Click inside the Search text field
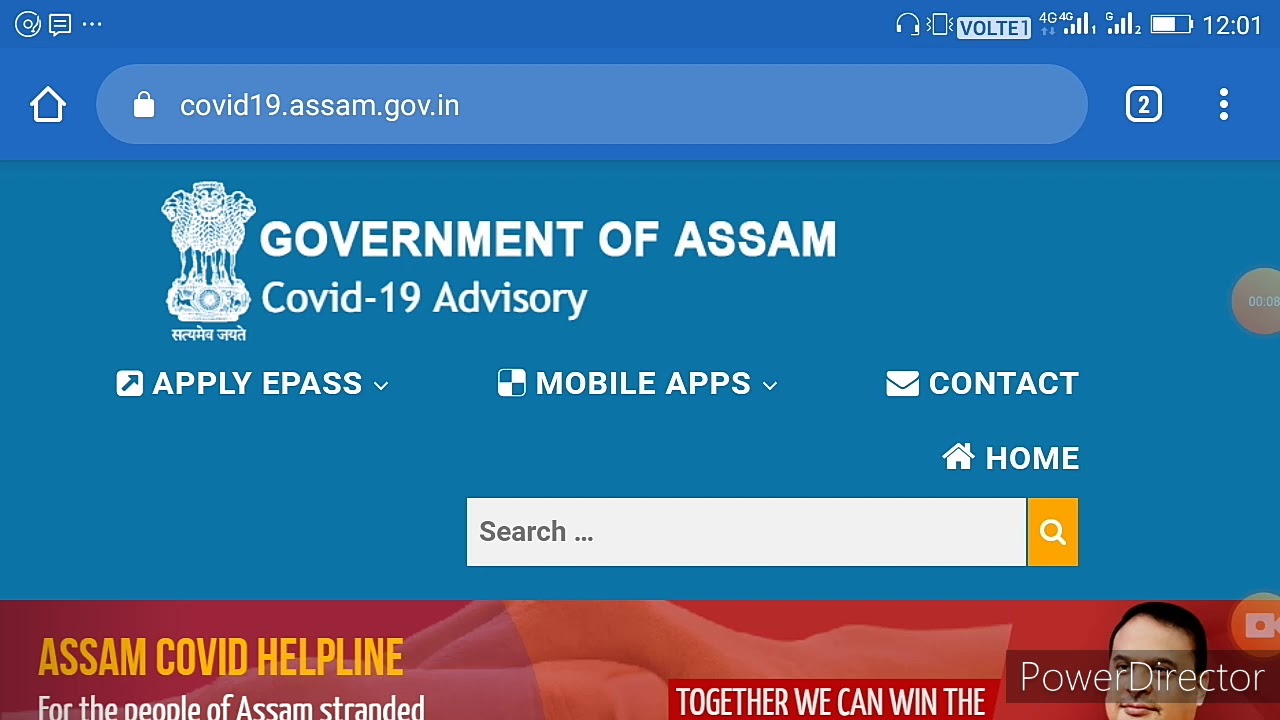1280x720 pixels. coord(746,532)
